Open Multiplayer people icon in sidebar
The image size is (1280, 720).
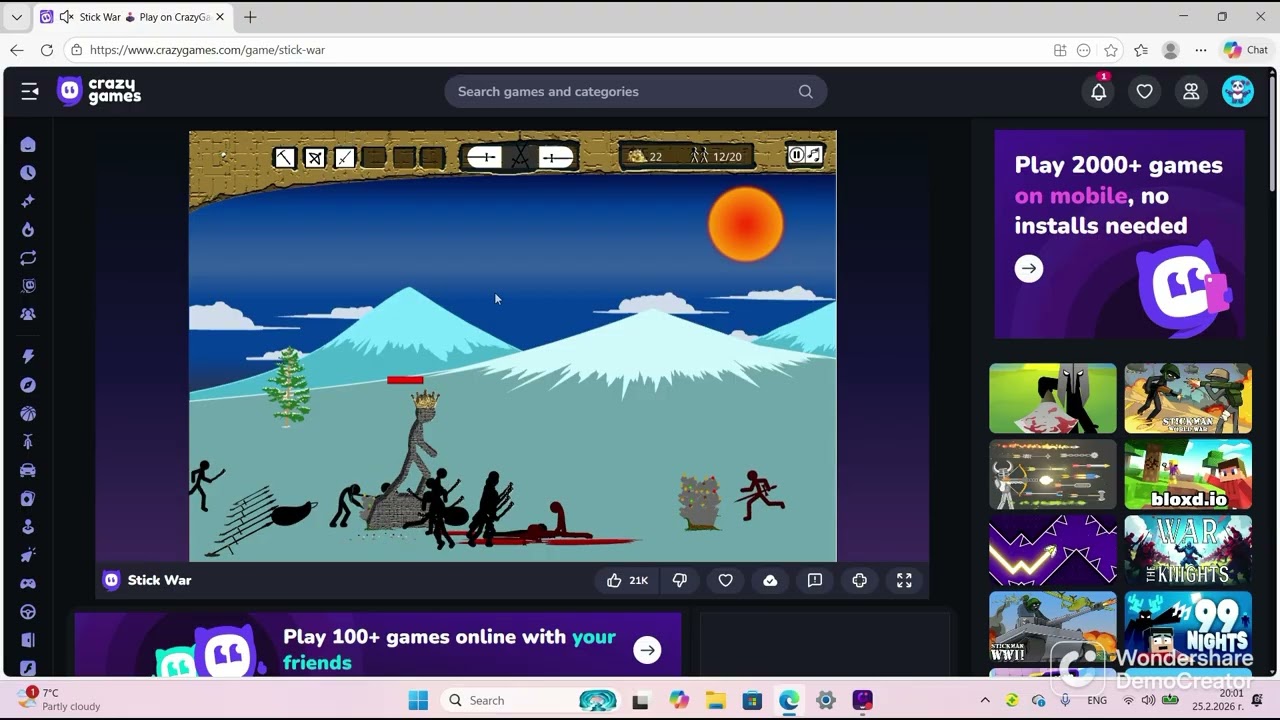(28, 314)
